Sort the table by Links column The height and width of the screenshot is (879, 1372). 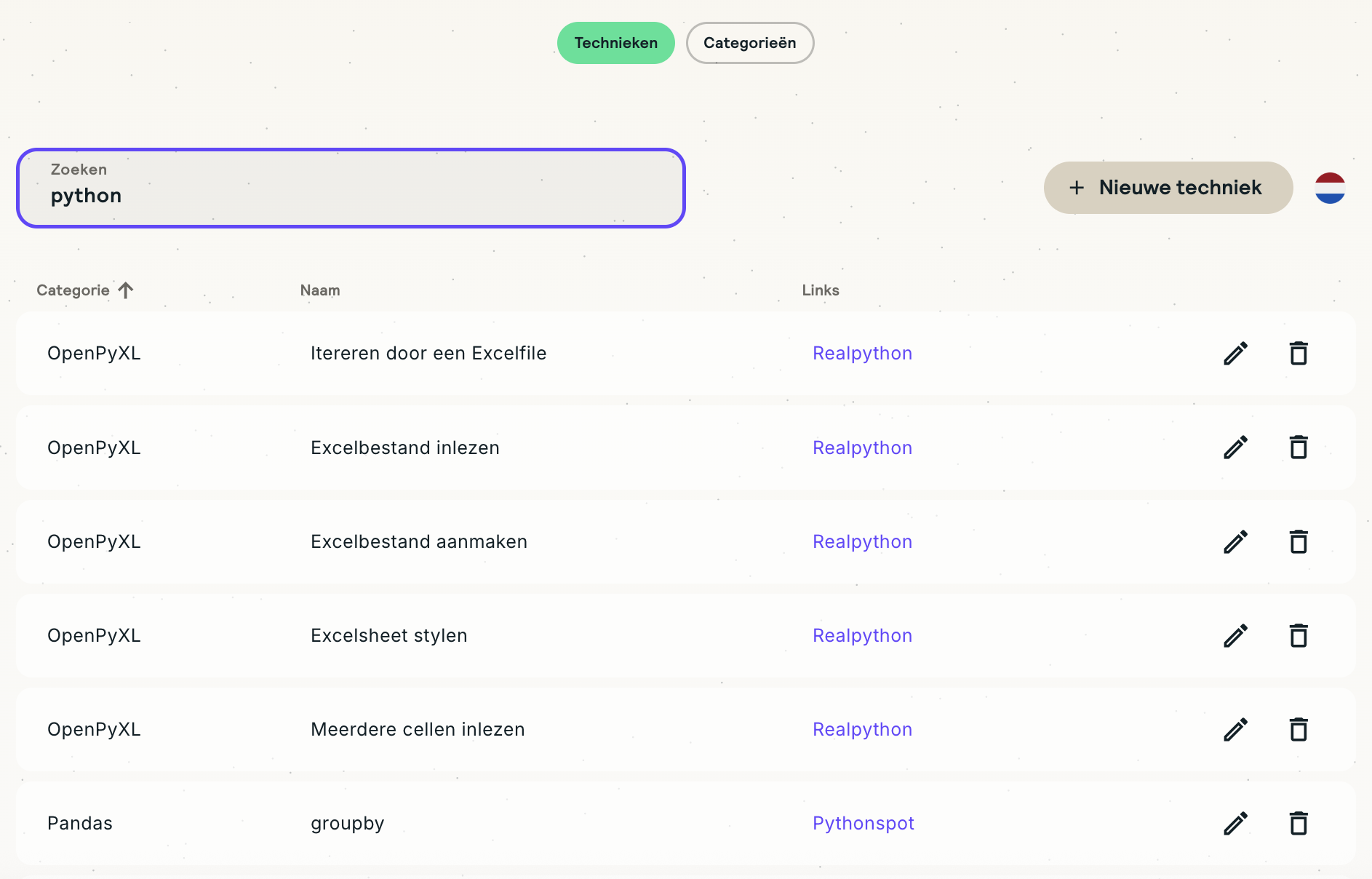(x=821, y=290)
